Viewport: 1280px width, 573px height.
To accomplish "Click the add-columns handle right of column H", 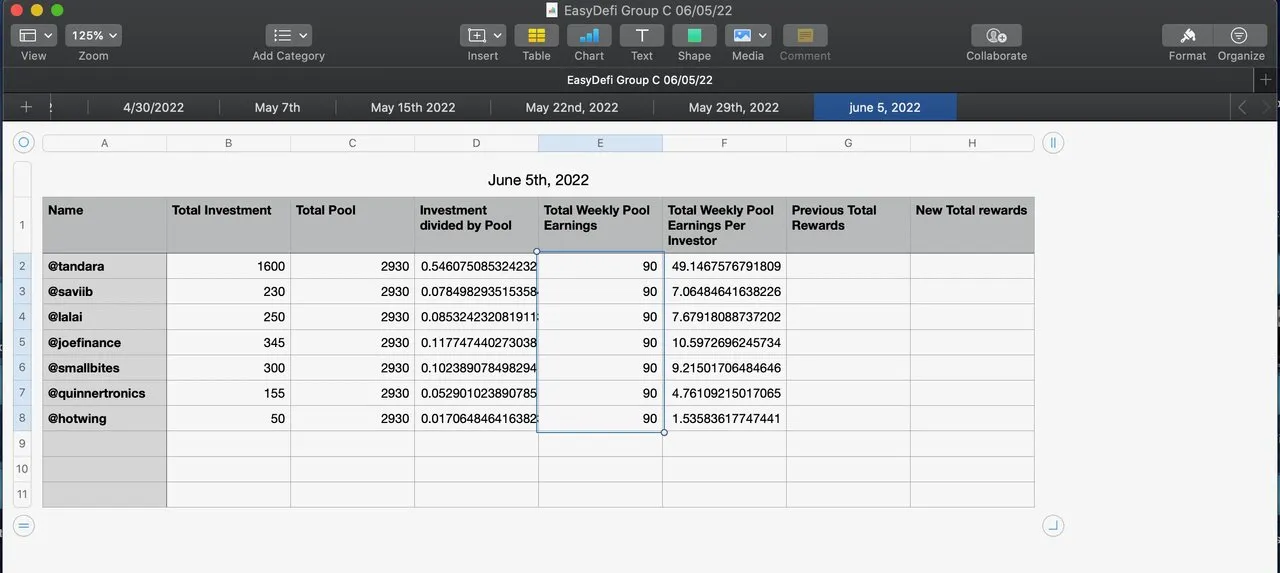I will 1052,143.
